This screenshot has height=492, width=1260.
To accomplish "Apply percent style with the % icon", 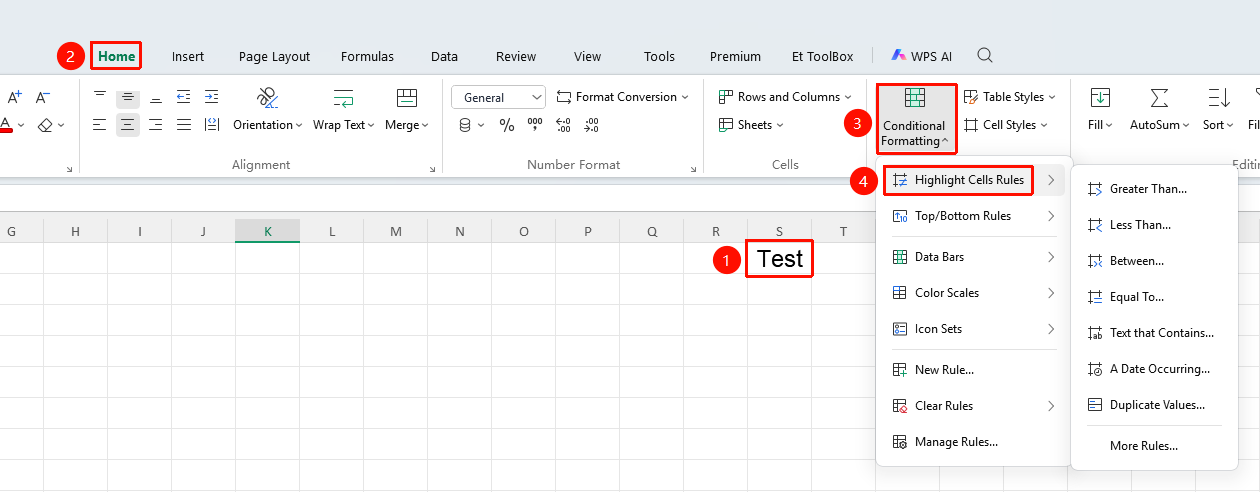I will coord(507,125).
